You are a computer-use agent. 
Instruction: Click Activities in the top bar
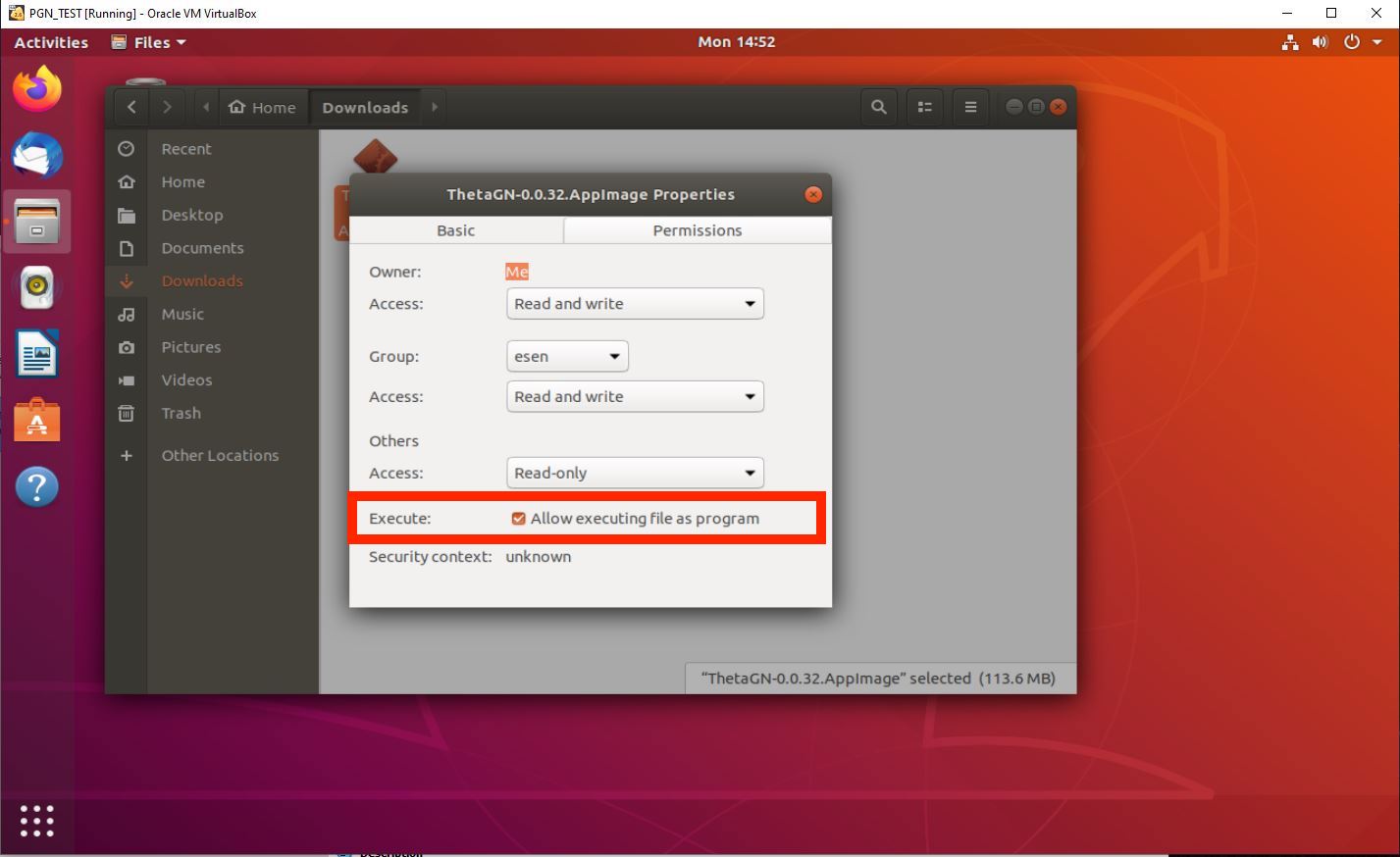click(x=51, y=42)
